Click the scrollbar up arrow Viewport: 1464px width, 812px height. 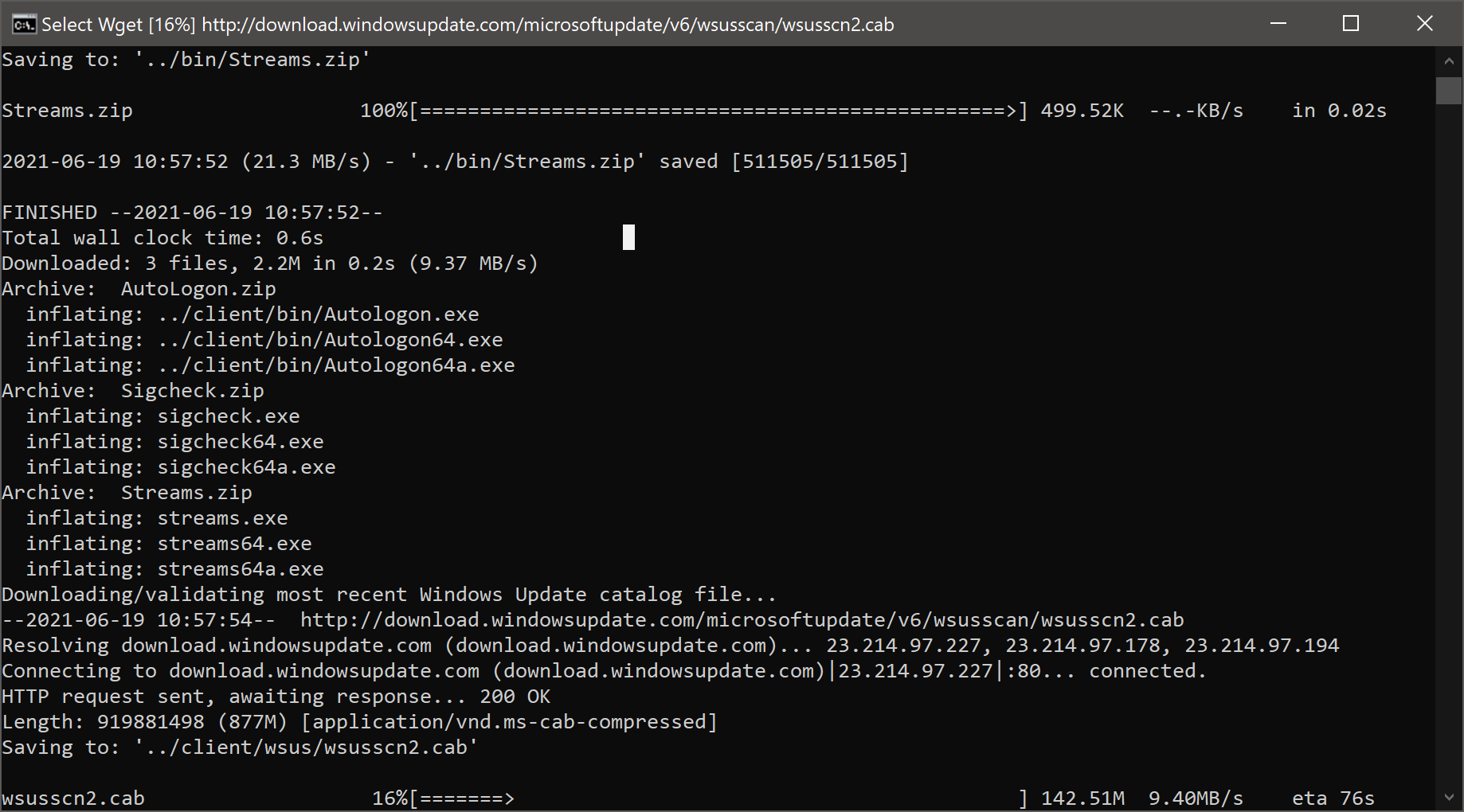pyautogui.click(x=1449, y=61)
